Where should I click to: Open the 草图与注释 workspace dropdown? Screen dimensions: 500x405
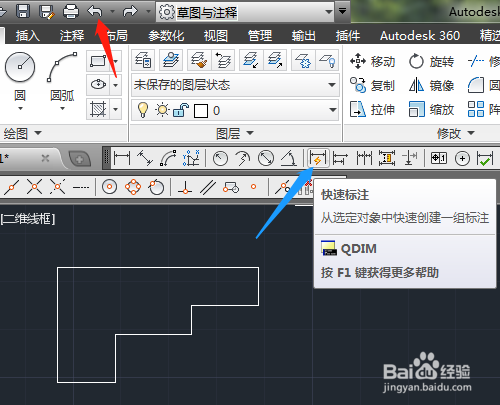245,12
